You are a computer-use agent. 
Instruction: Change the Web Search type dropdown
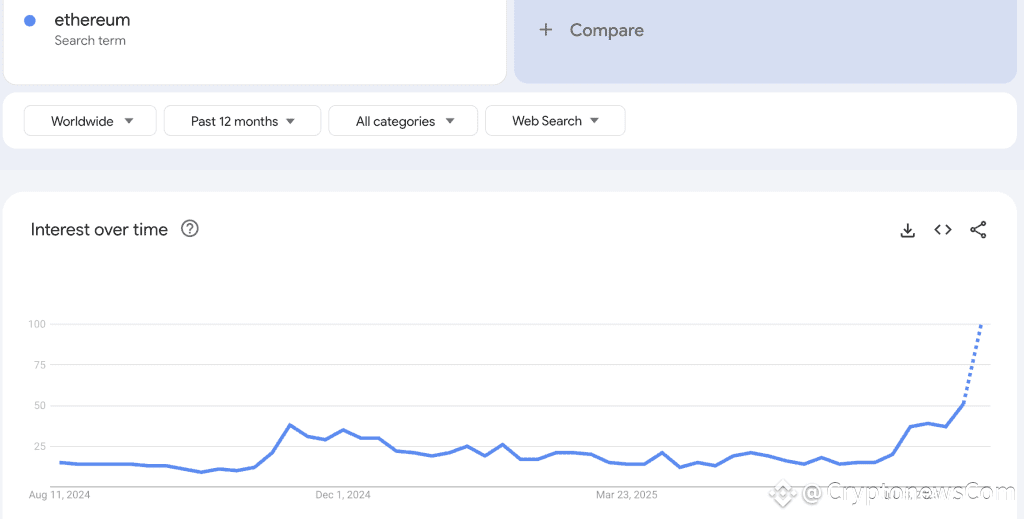(555, 121)
